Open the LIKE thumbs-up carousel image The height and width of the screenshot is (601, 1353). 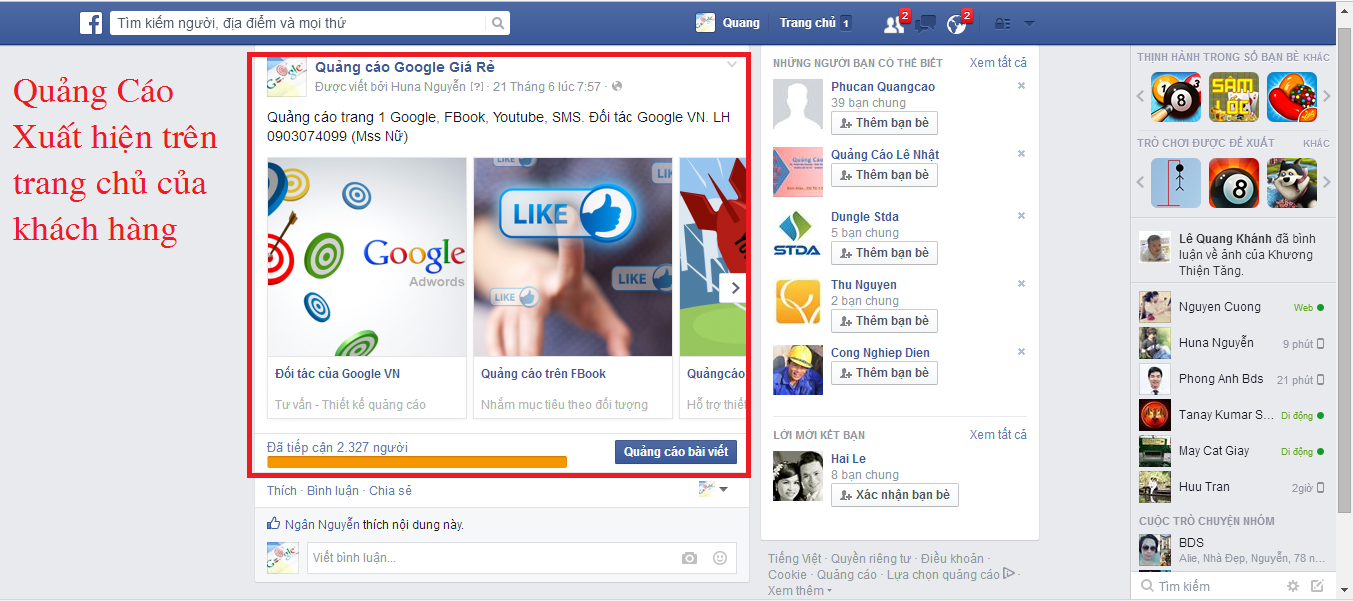(573, 257)
